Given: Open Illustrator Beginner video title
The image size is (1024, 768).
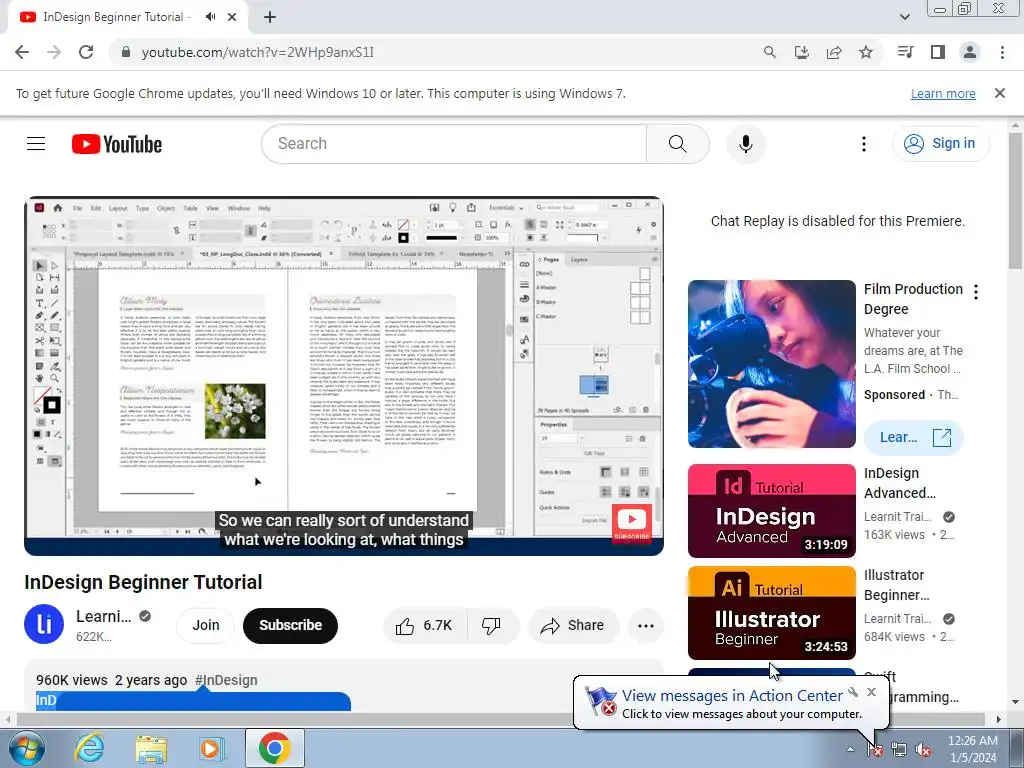Looking at the screenshot, I should 897,584.
